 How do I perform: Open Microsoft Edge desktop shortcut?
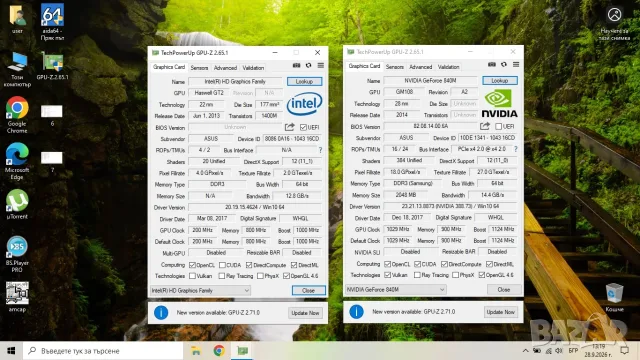click(17, 161)
